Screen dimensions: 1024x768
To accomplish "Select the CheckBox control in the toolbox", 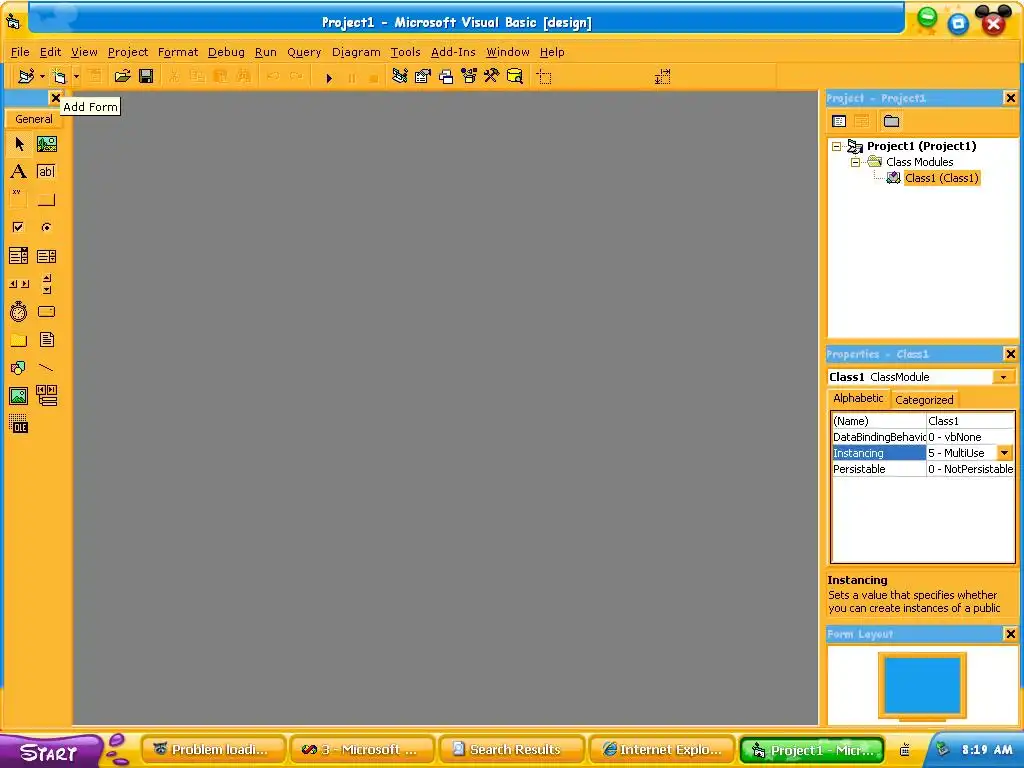I will tap(19, 227).
